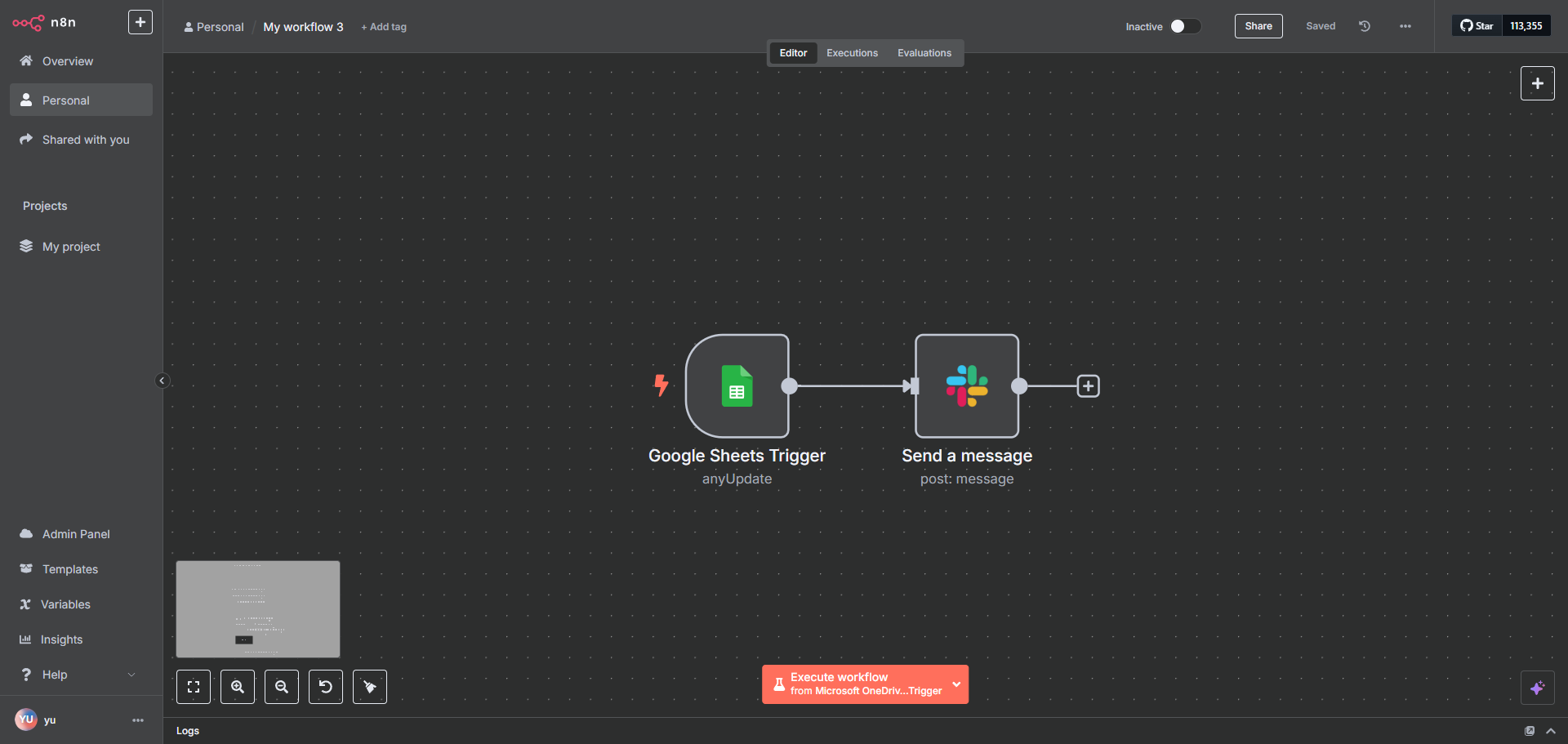Screen dimensions: 1568x744
Task: Click the n8n logo icon
Action: (x=29, y=23)
